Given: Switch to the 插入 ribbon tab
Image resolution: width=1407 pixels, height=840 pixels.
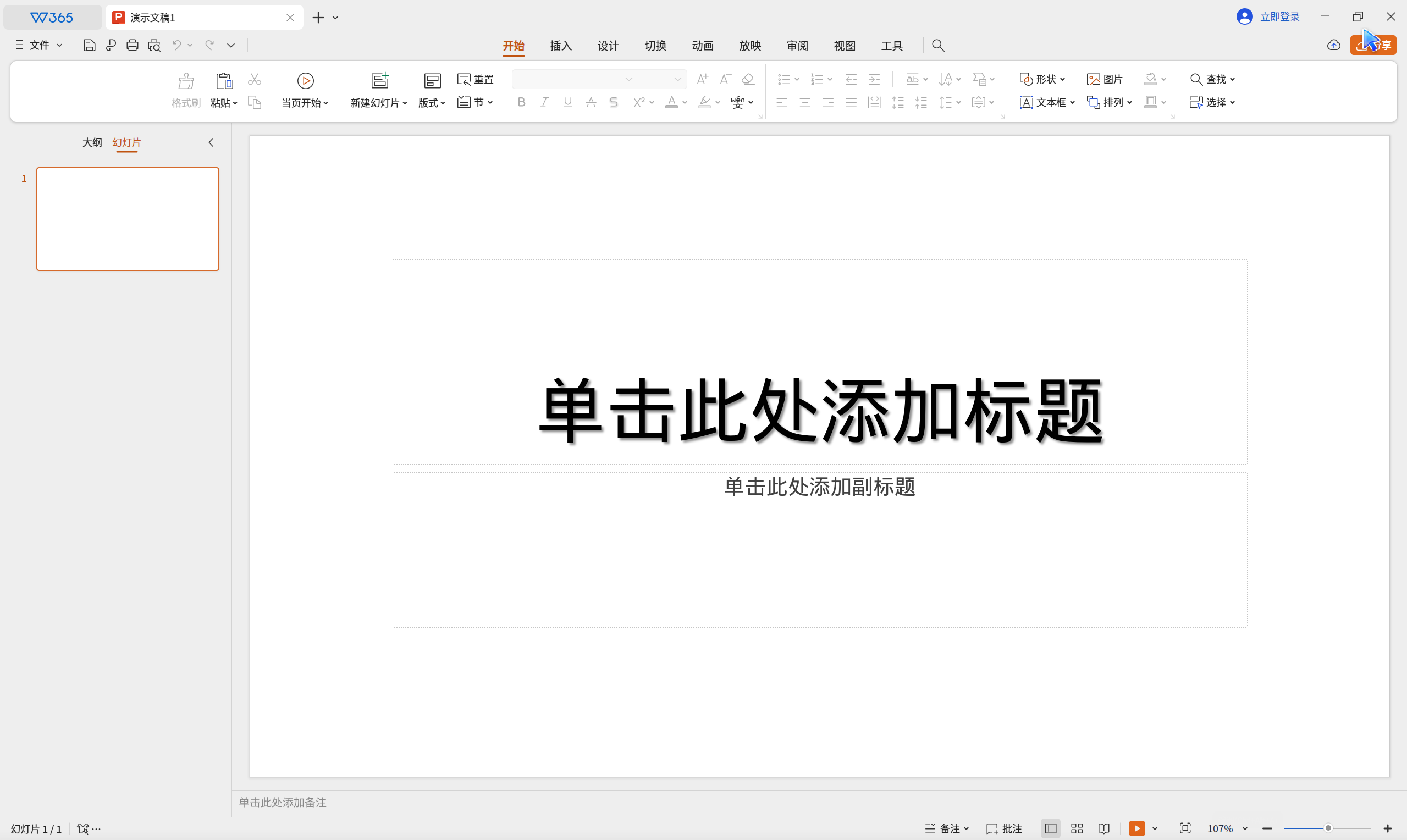Looking at the screenshot, I should 560,46.
